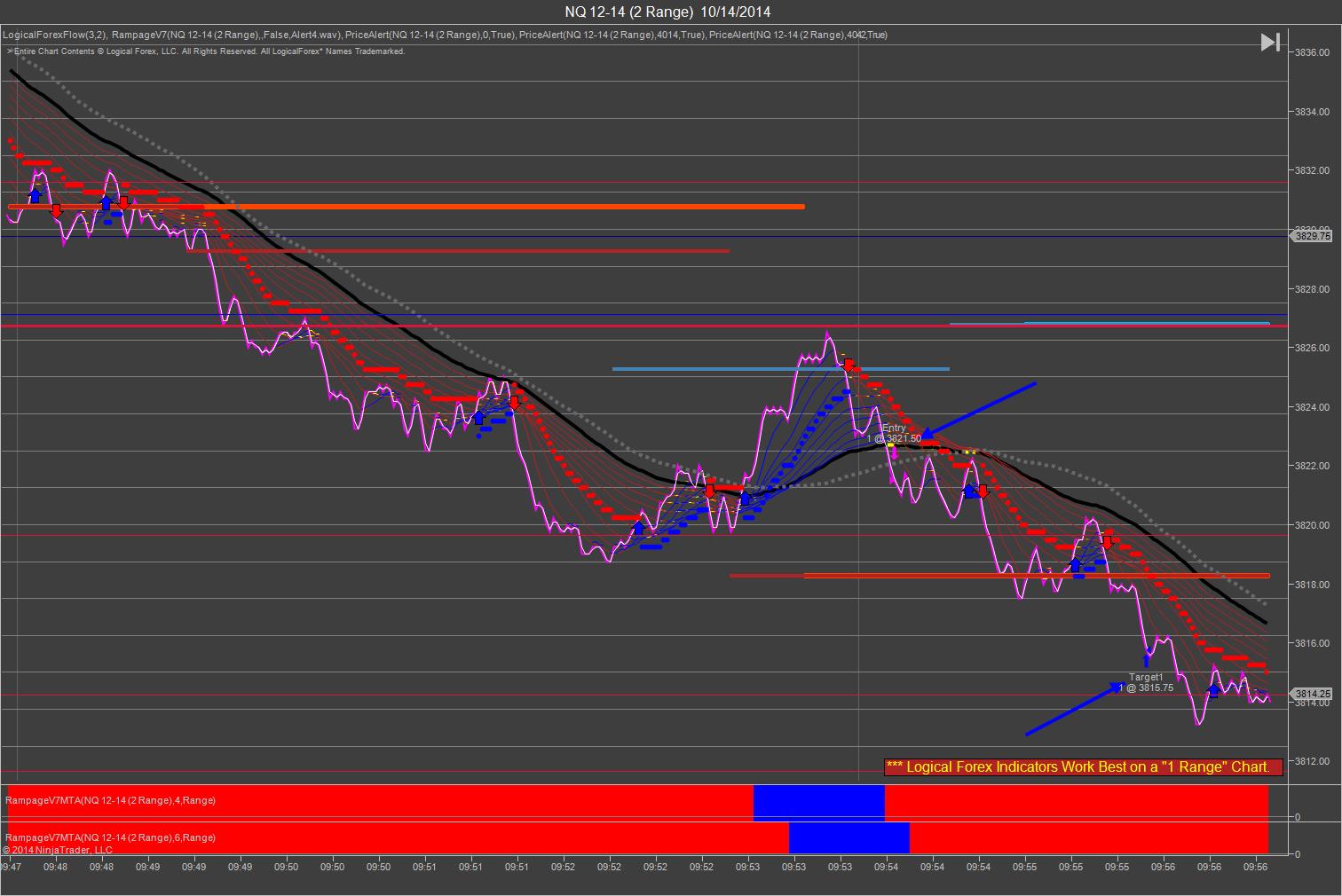Click the blue segment in the 4,Range panel
Screen dimensions: 1342x896
point(819,803)
